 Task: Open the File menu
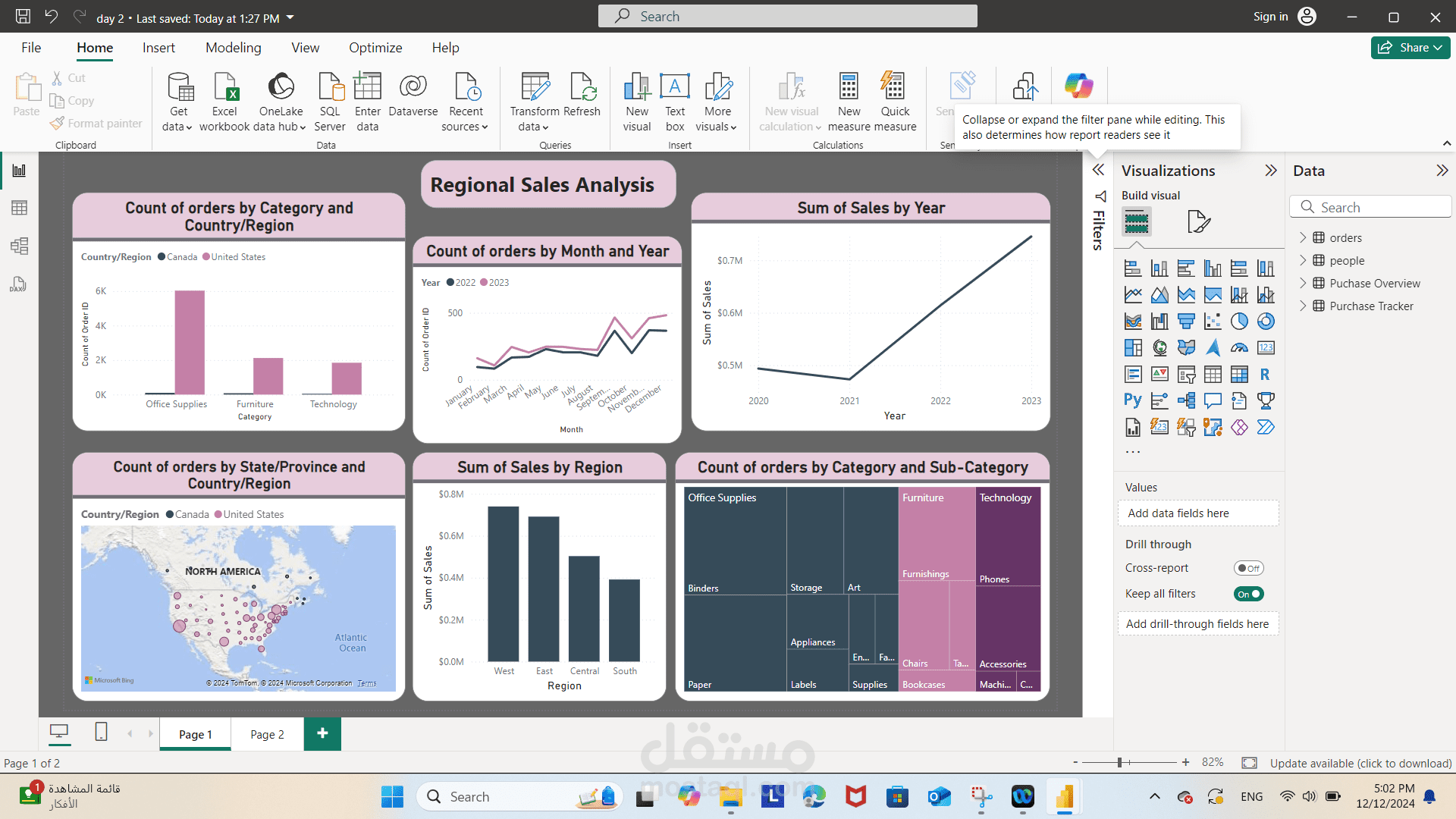click(x=31, y=48)
